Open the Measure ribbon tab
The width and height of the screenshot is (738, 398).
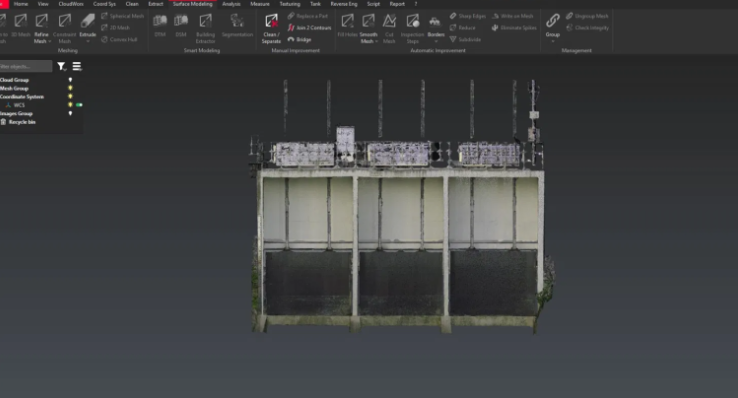[x=260, y=4]
